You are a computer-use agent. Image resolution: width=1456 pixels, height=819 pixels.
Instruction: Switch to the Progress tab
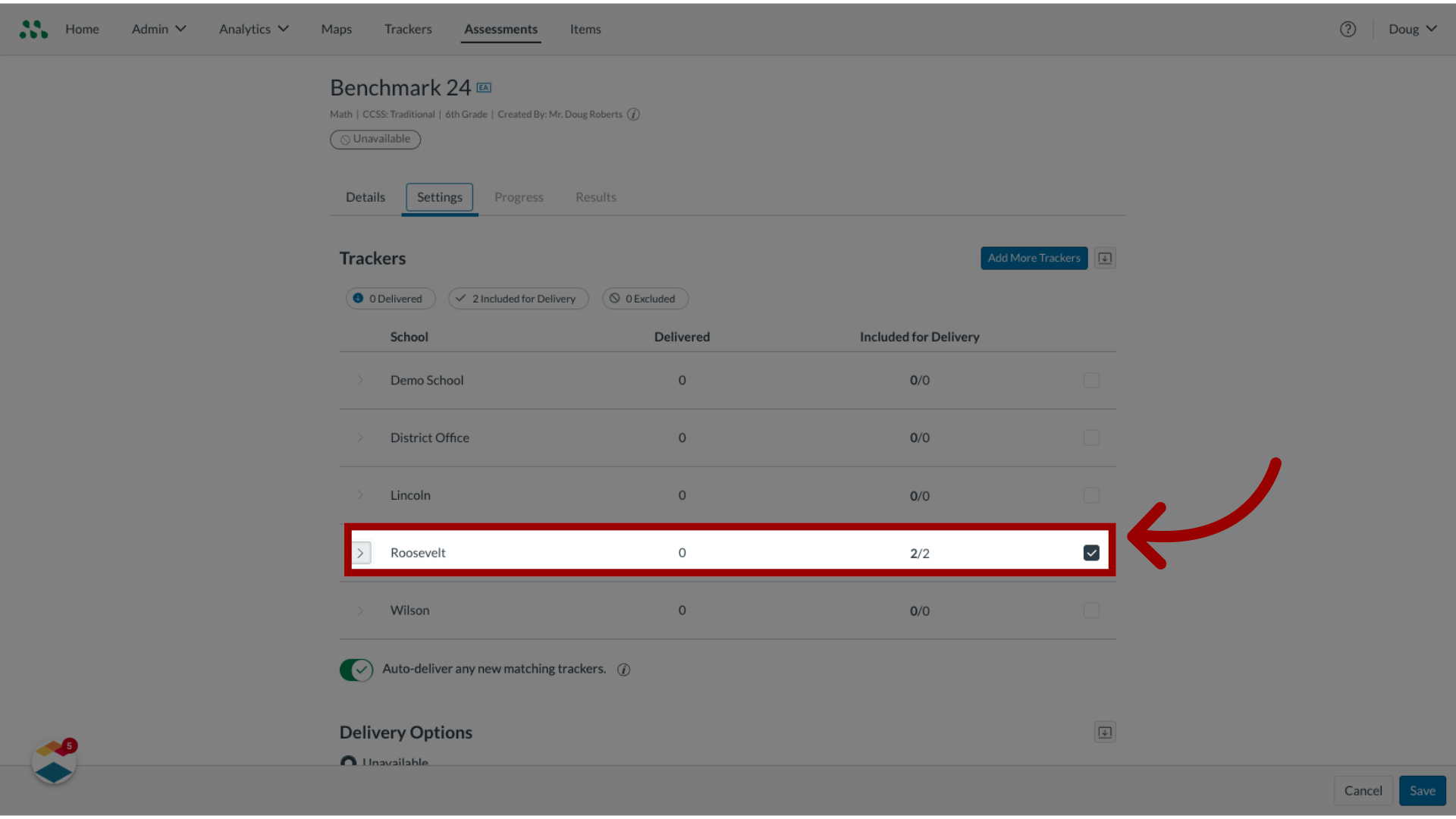pyautogui.click(x=519, y=197)
